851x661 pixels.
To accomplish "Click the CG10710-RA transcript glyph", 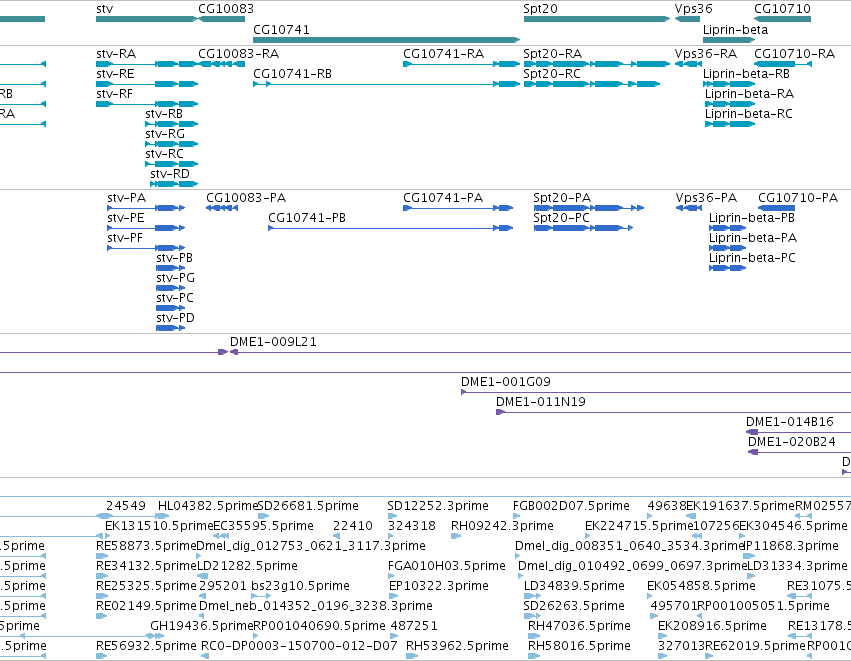I will (x=783, y=64).
